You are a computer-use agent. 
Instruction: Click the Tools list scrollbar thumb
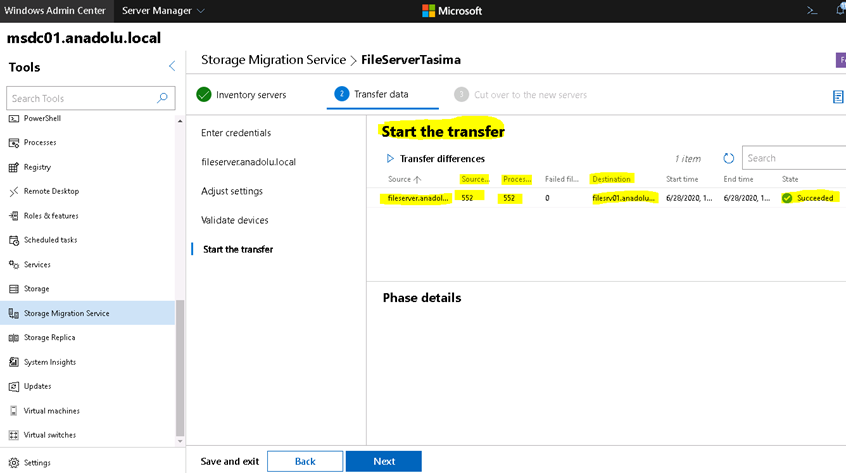[x=180, y=368]
